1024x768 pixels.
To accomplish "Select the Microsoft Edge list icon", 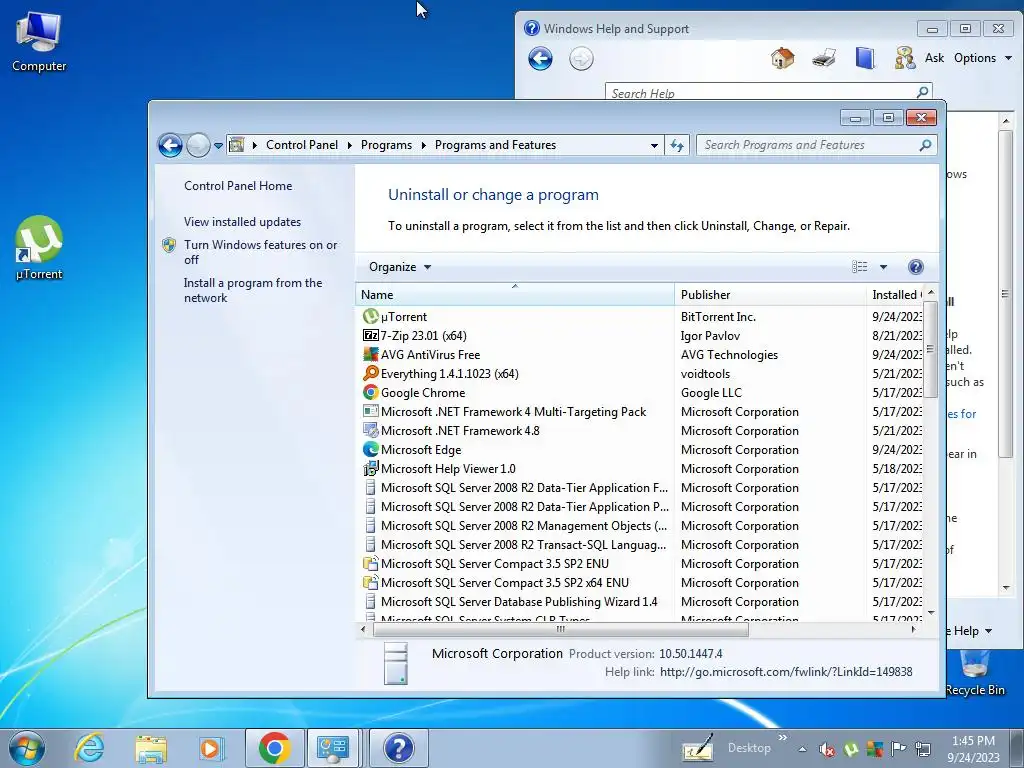I will [370, 449].
